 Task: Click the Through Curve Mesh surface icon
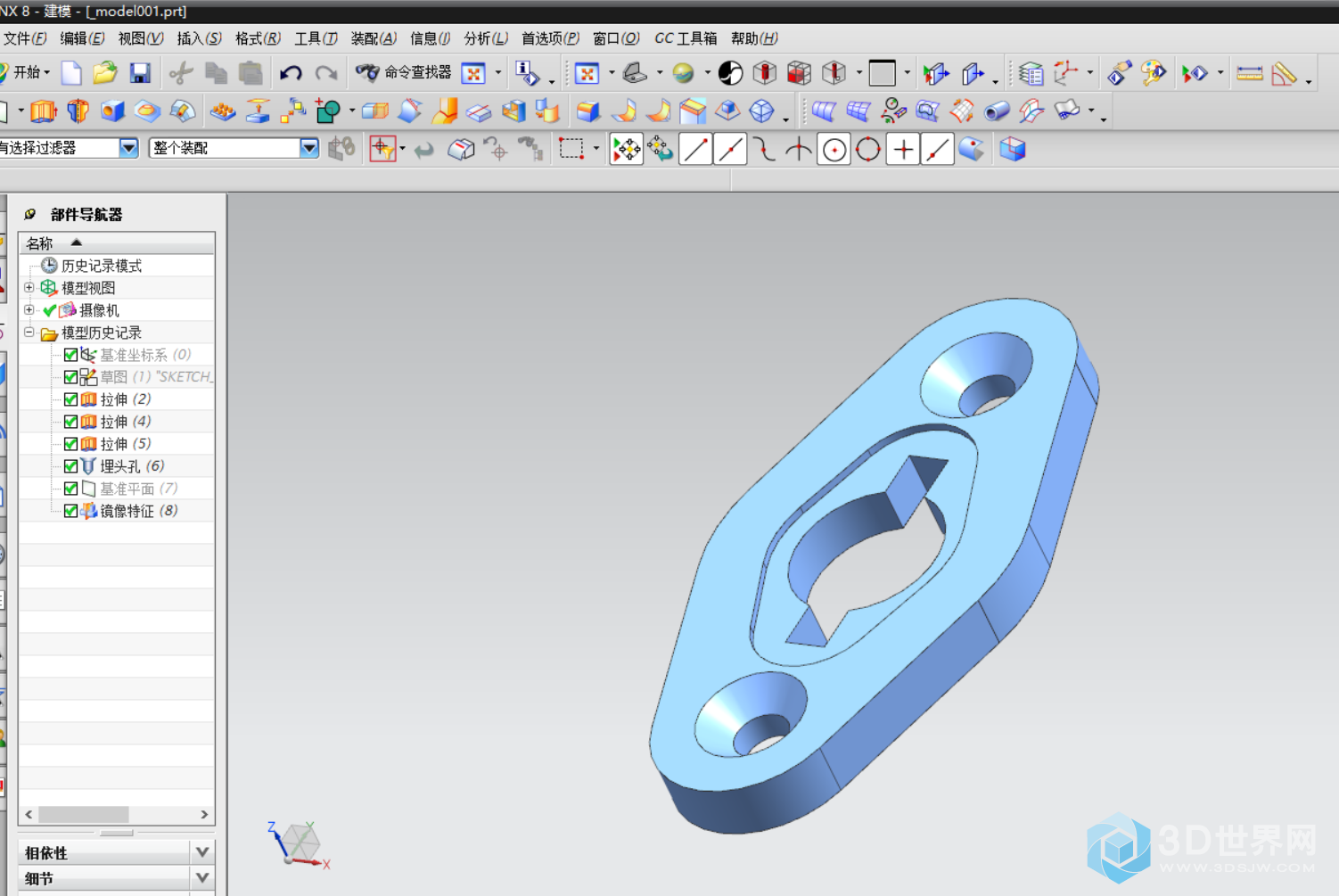click(858, 111)
